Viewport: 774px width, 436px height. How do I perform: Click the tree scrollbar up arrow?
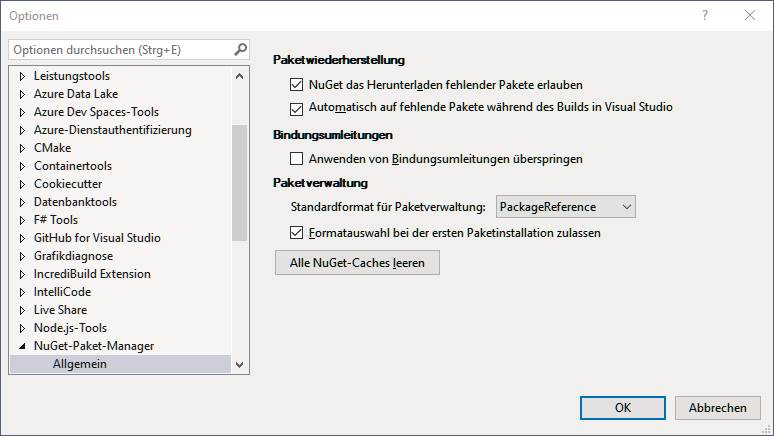239,76
